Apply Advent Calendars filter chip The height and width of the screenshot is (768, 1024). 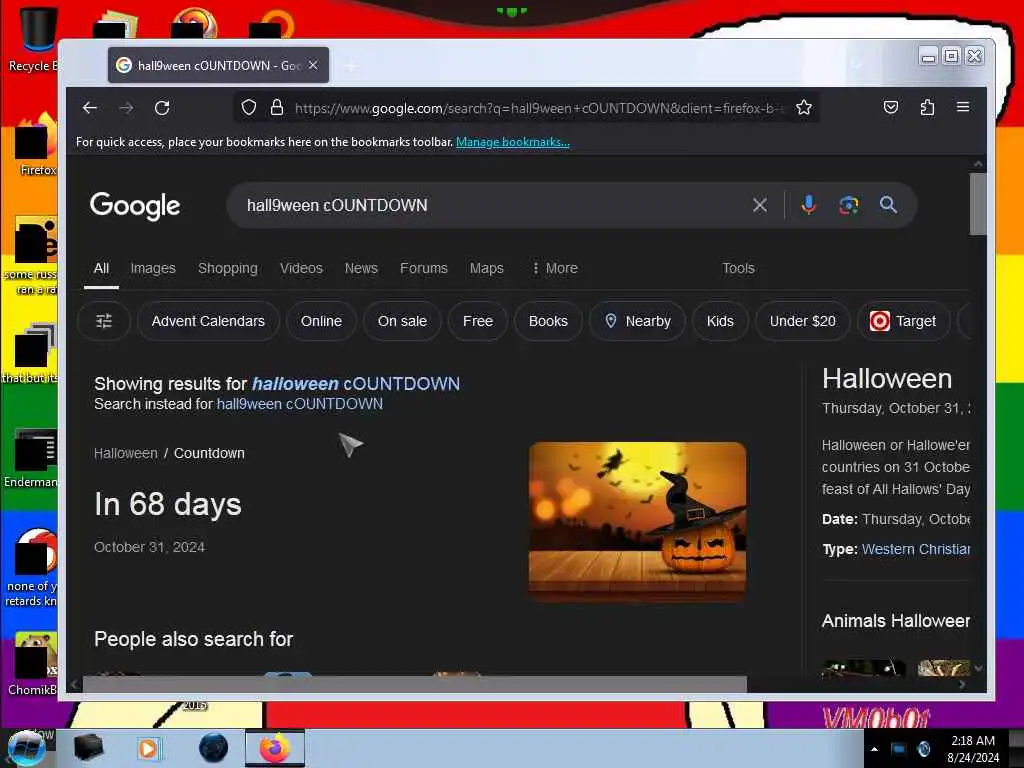(x=208, y=321)
